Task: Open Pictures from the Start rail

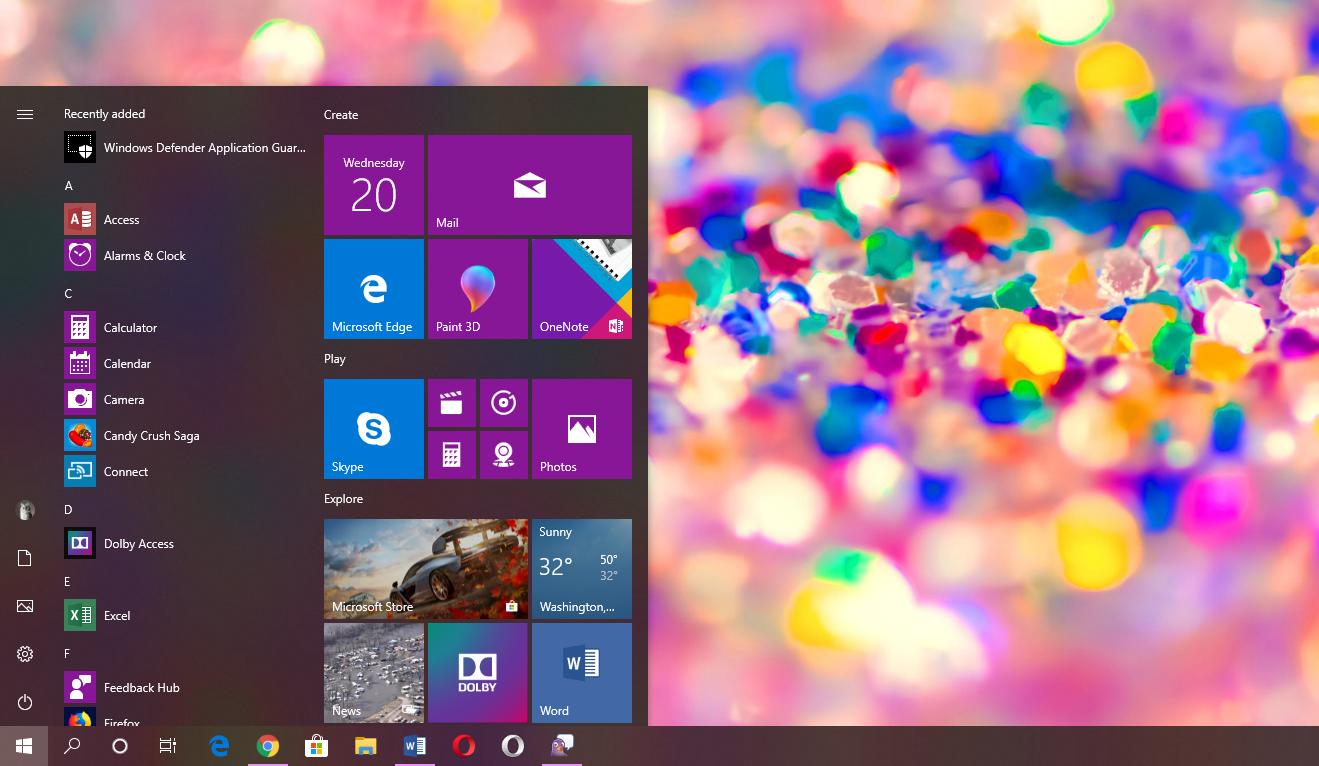Action: (x=25, y=606)
